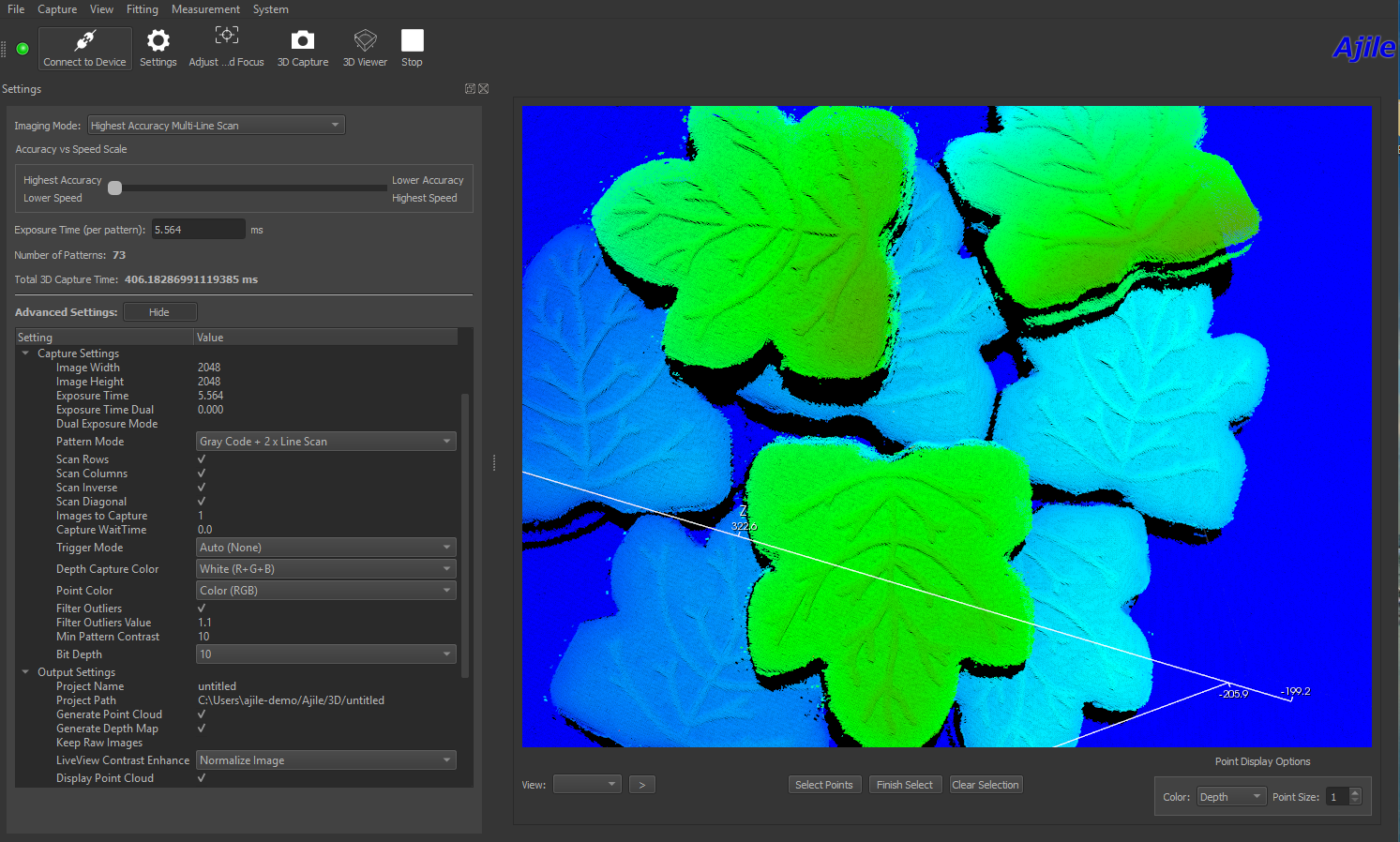Toggle the Scan Rows checkbox
The height and width of the screenshot is (842, 1400).
(x=202, y=459)
